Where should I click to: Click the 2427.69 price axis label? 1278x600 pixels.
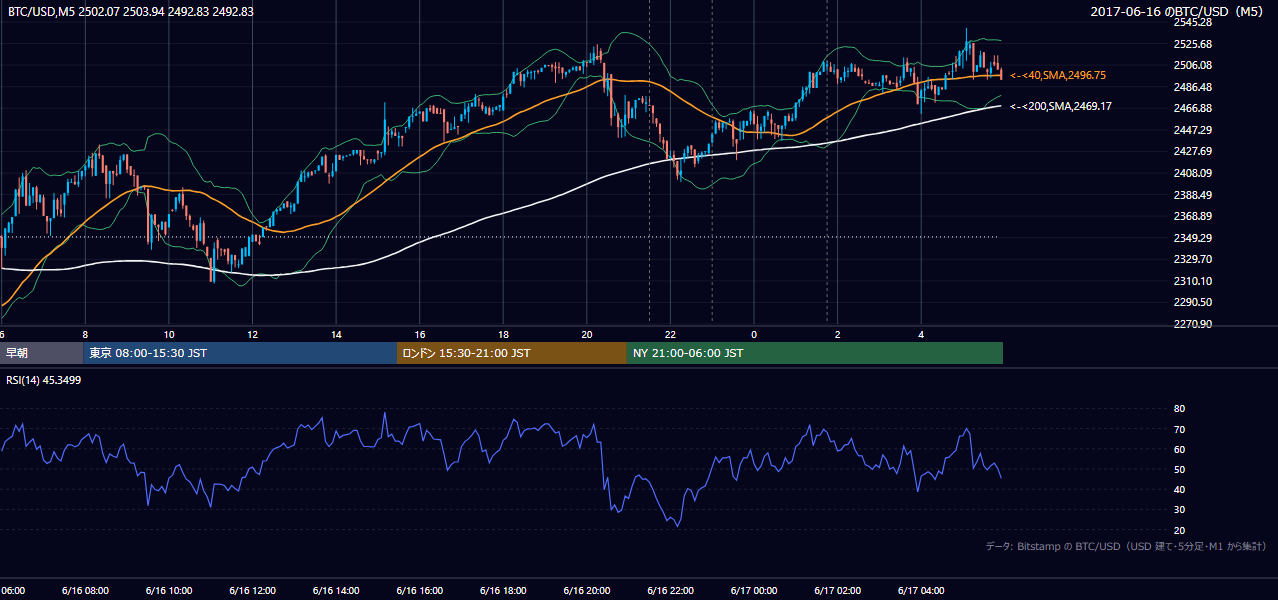pos(1193,151)
